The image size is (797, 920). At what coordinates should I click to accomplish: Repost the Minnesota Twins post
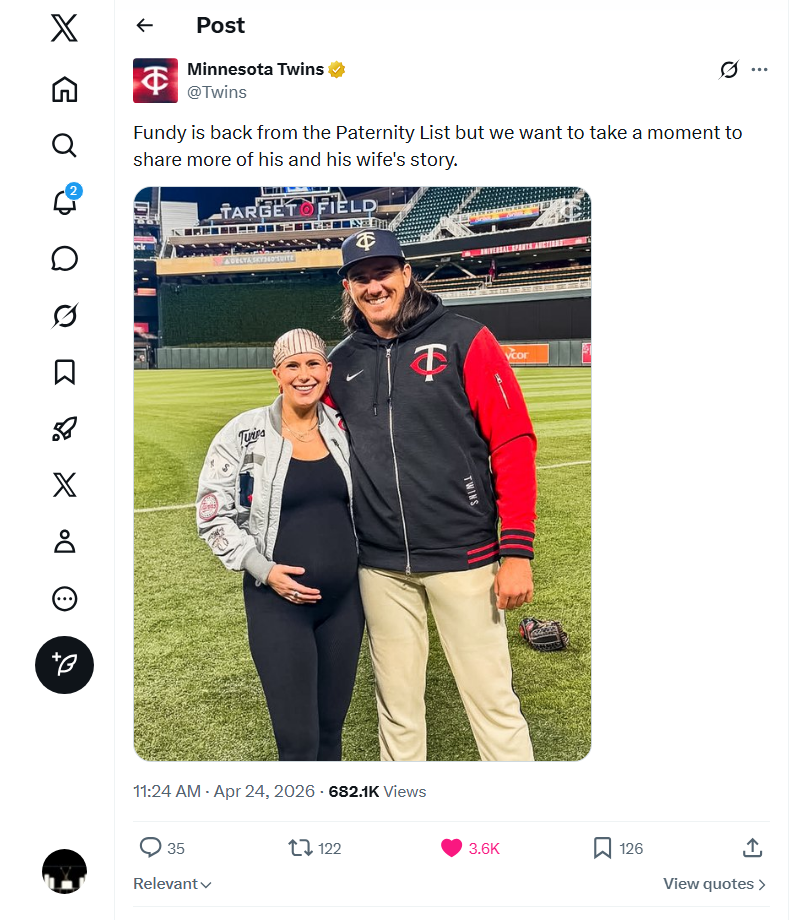299,848
